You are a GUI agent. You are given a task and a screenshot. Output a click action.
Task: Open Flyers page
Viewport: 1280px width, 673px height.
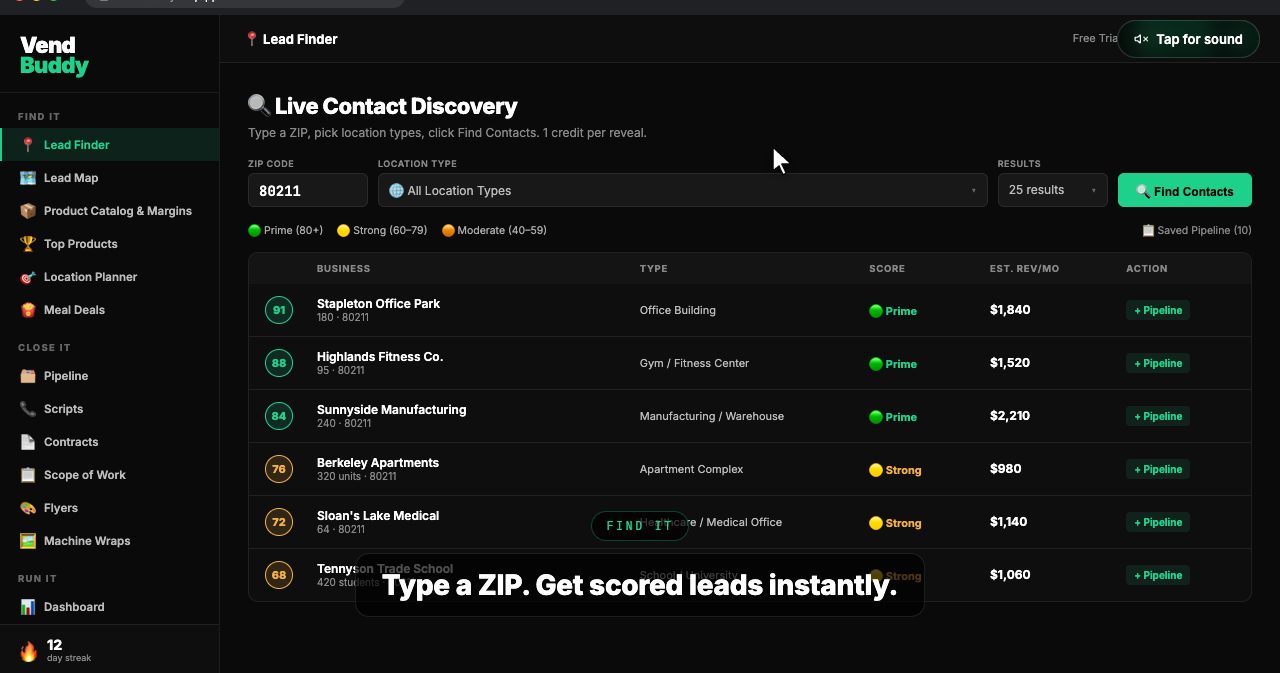point(110,508)
